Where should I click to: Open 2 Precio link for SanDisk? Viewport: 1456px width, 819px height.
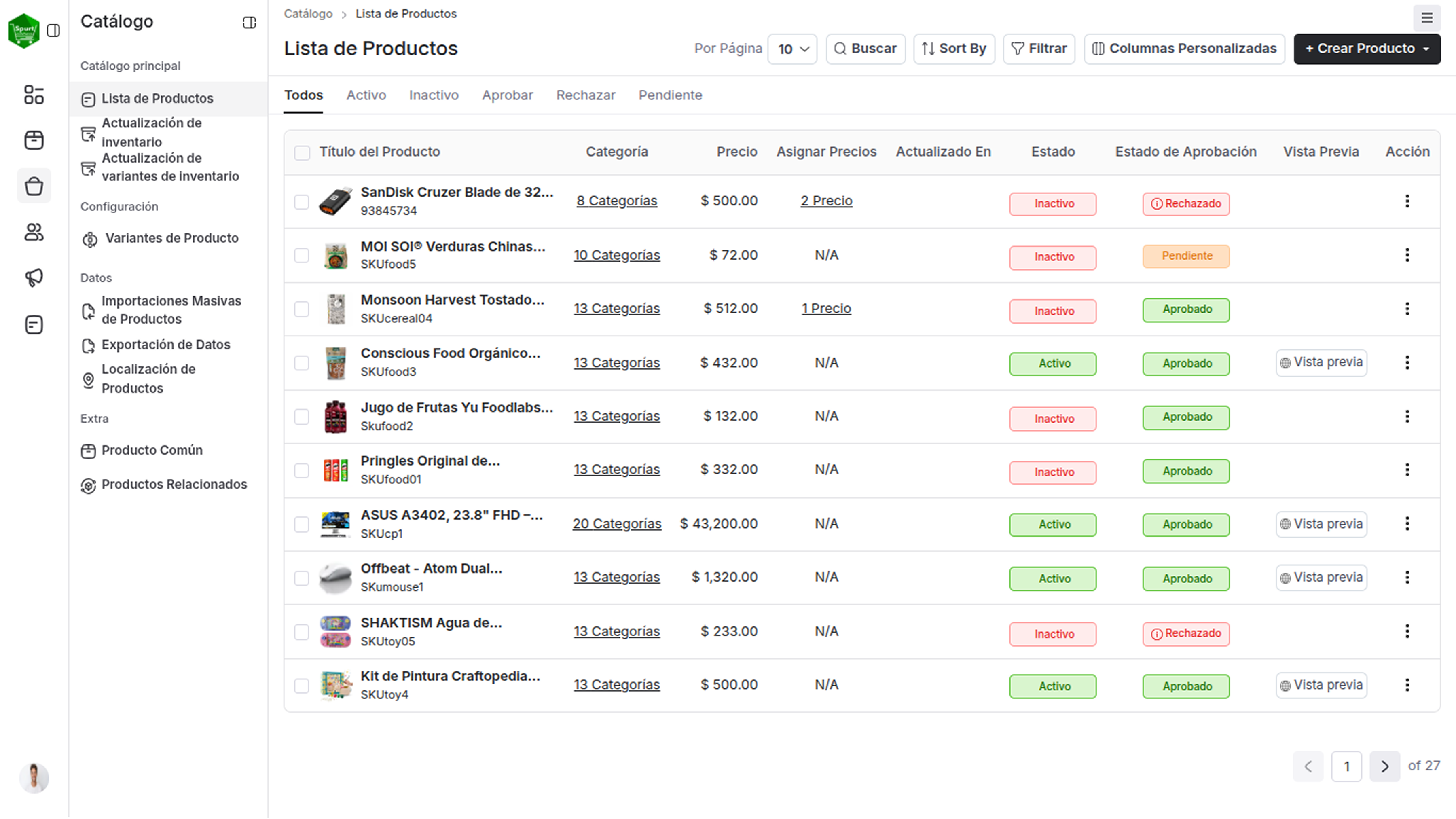coord(826,201)
